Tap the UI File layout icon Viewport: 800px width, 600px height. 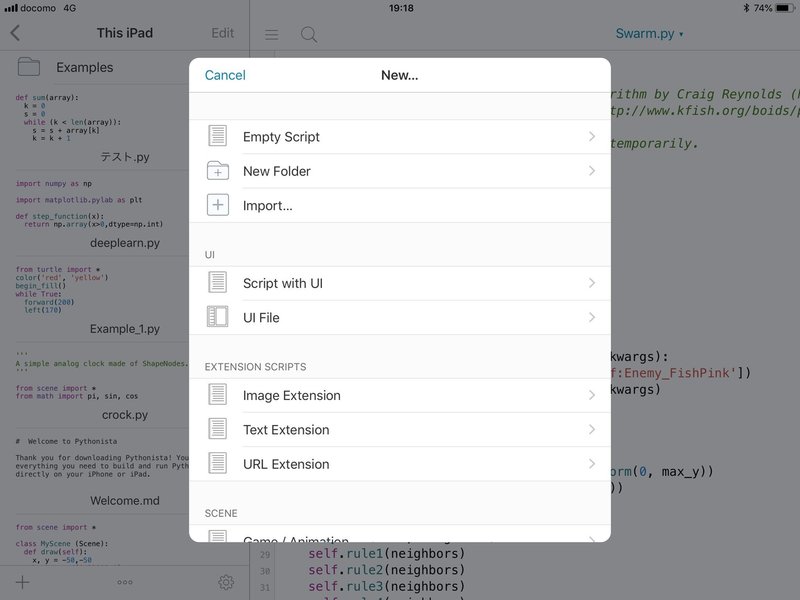218,317
